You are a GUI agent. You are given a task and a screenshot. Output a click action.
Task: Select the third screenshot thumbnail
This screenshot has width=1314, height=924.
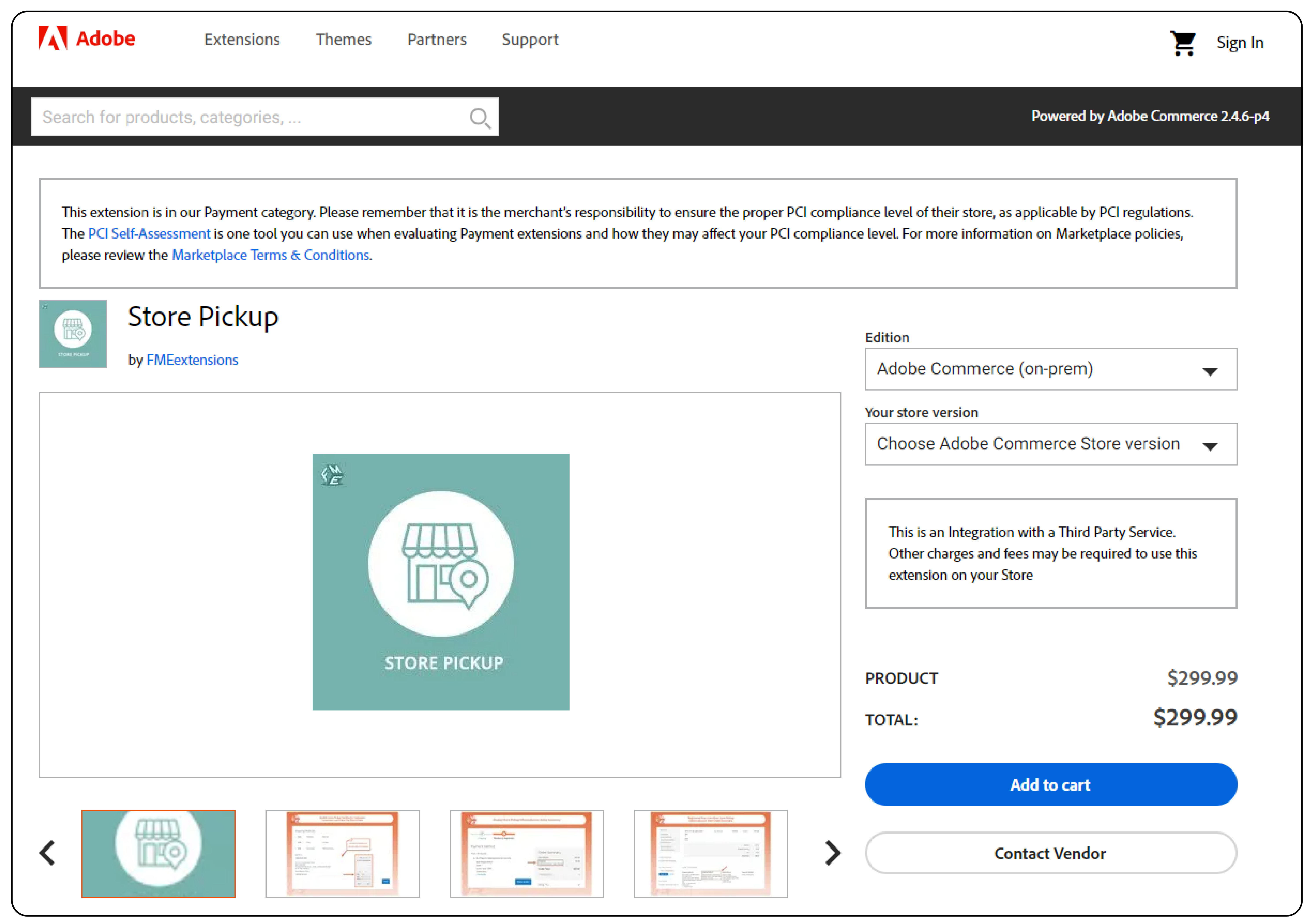pos(526,854)
